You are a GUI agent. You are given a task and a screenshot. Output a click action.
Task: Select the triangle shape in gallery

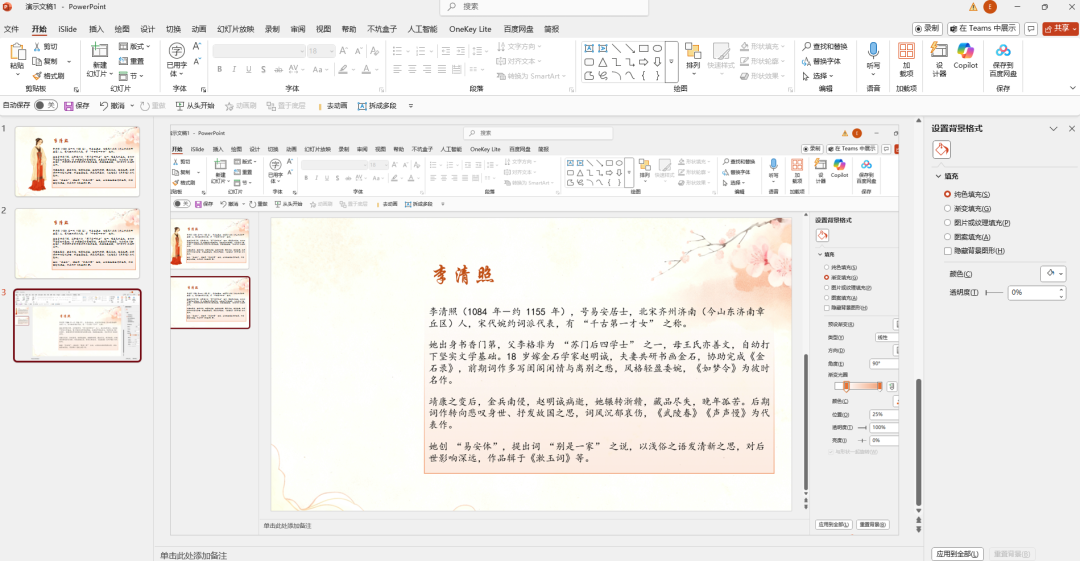(603, 62)
